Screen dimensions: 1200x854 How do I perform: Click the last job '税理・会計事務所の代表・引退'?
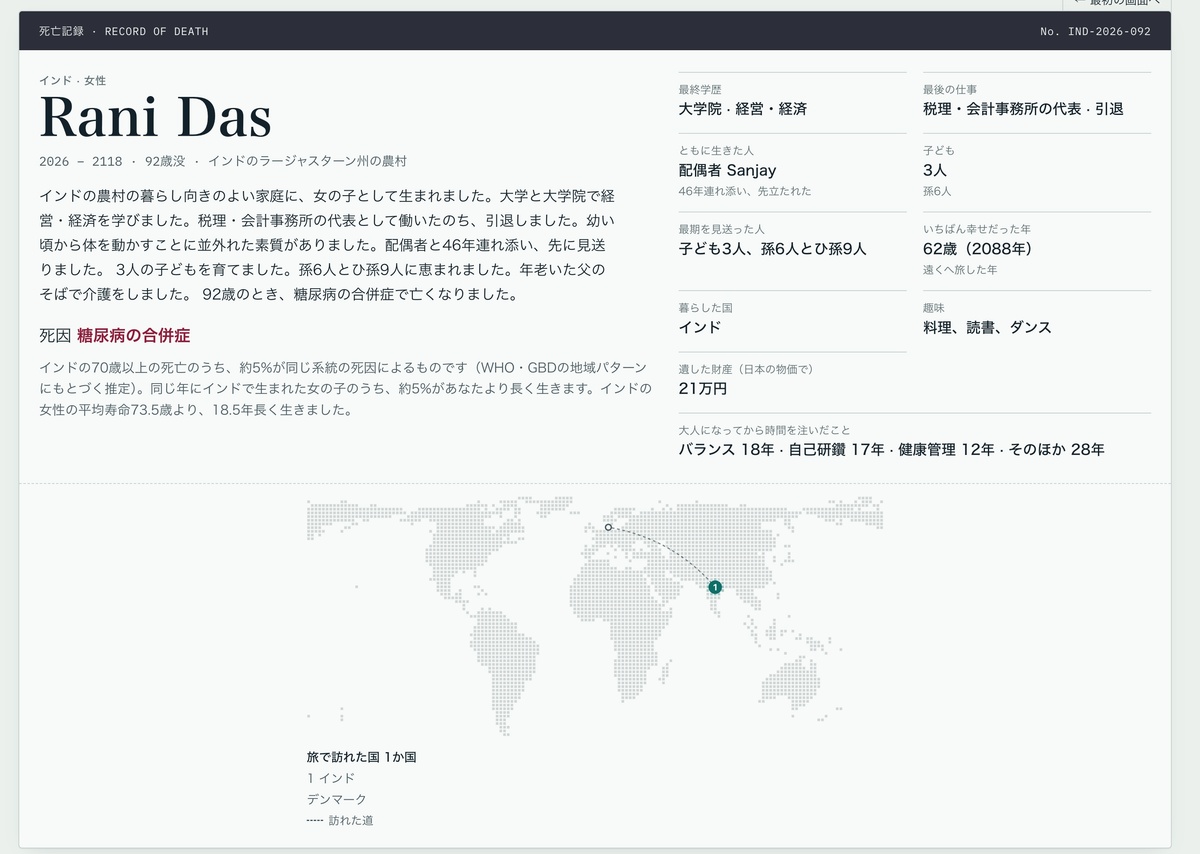1023,109
